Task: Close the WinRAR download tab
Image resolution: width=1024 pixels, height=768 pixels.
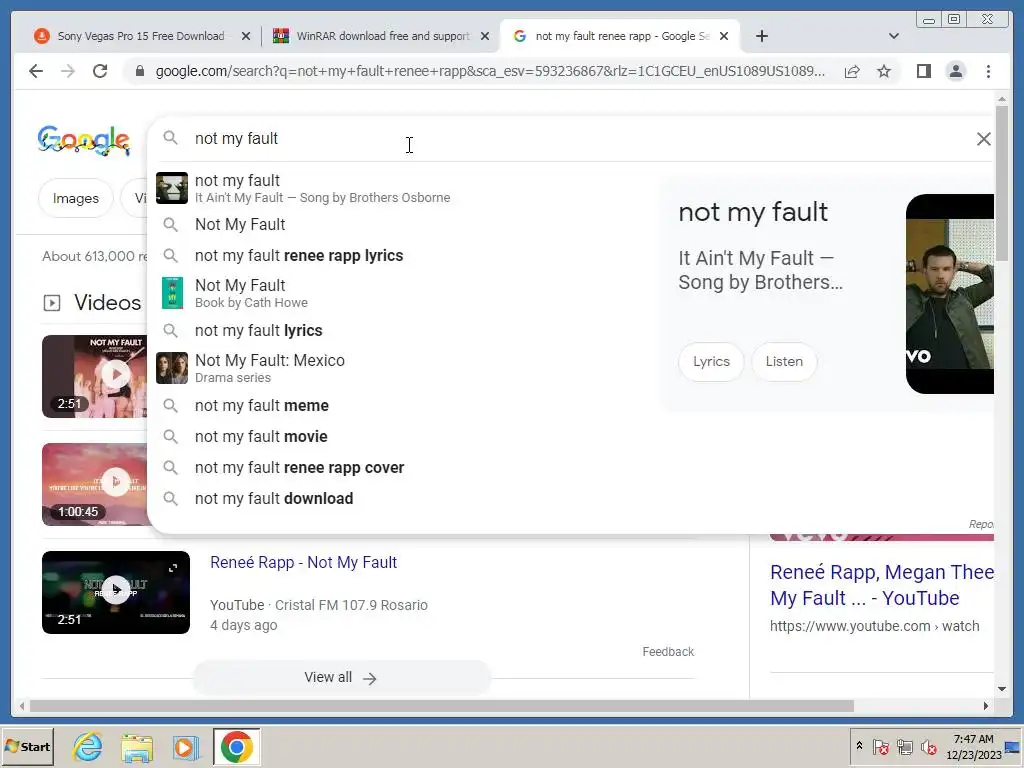Action: pyautogui.click(x=485, y=37)
